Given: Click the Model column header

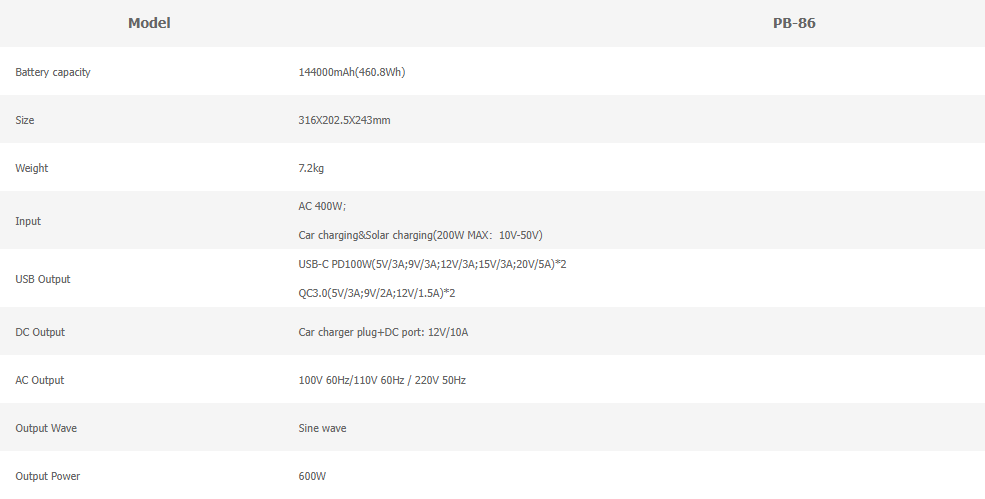Looking at the screenshot, I should click(149, 23).
